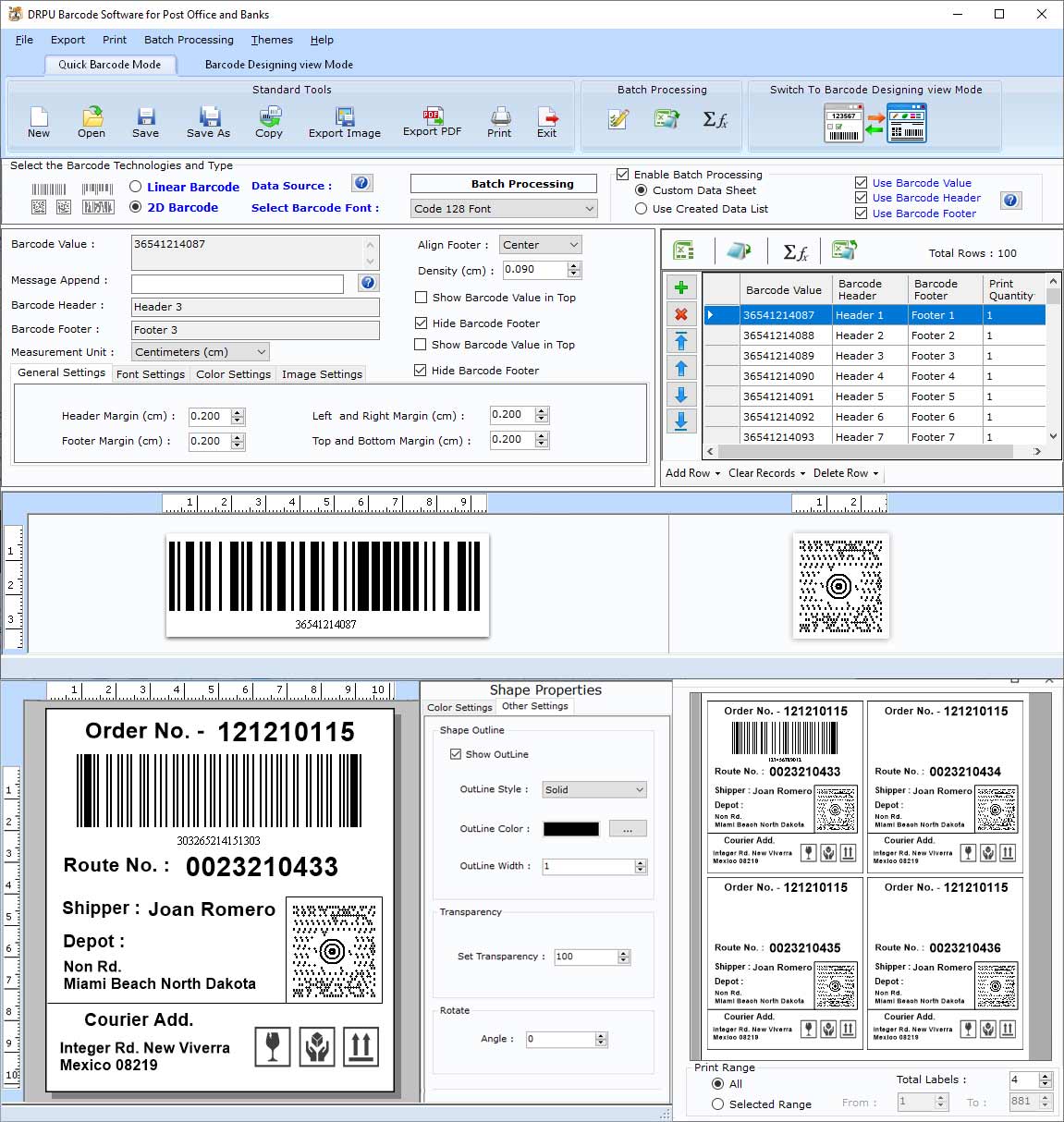1064x1122 pixels.
Task: Uncheck Use Barcode Header option
Action: (x=861, y=197)
